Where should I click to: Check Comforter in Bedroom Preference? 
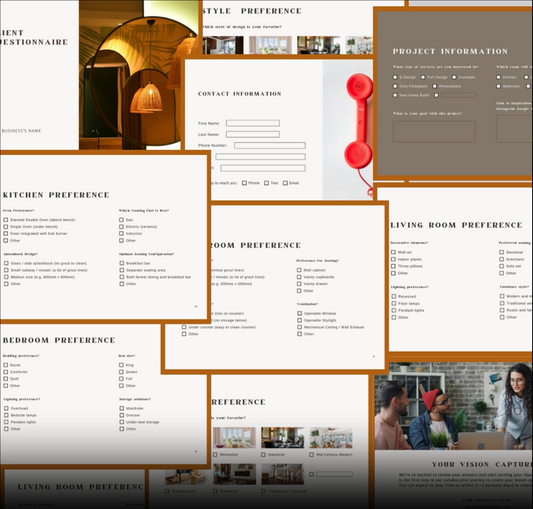[6, 372]
